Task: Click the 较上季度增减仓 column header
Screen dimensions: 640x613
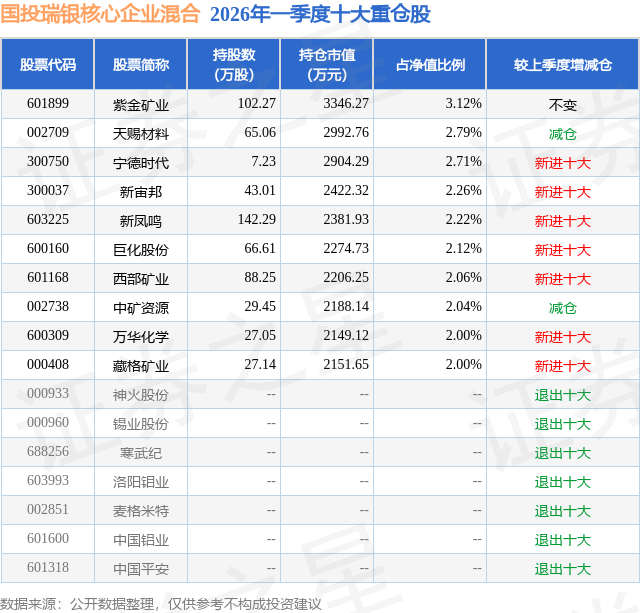Action: click(x=562, y=64)
